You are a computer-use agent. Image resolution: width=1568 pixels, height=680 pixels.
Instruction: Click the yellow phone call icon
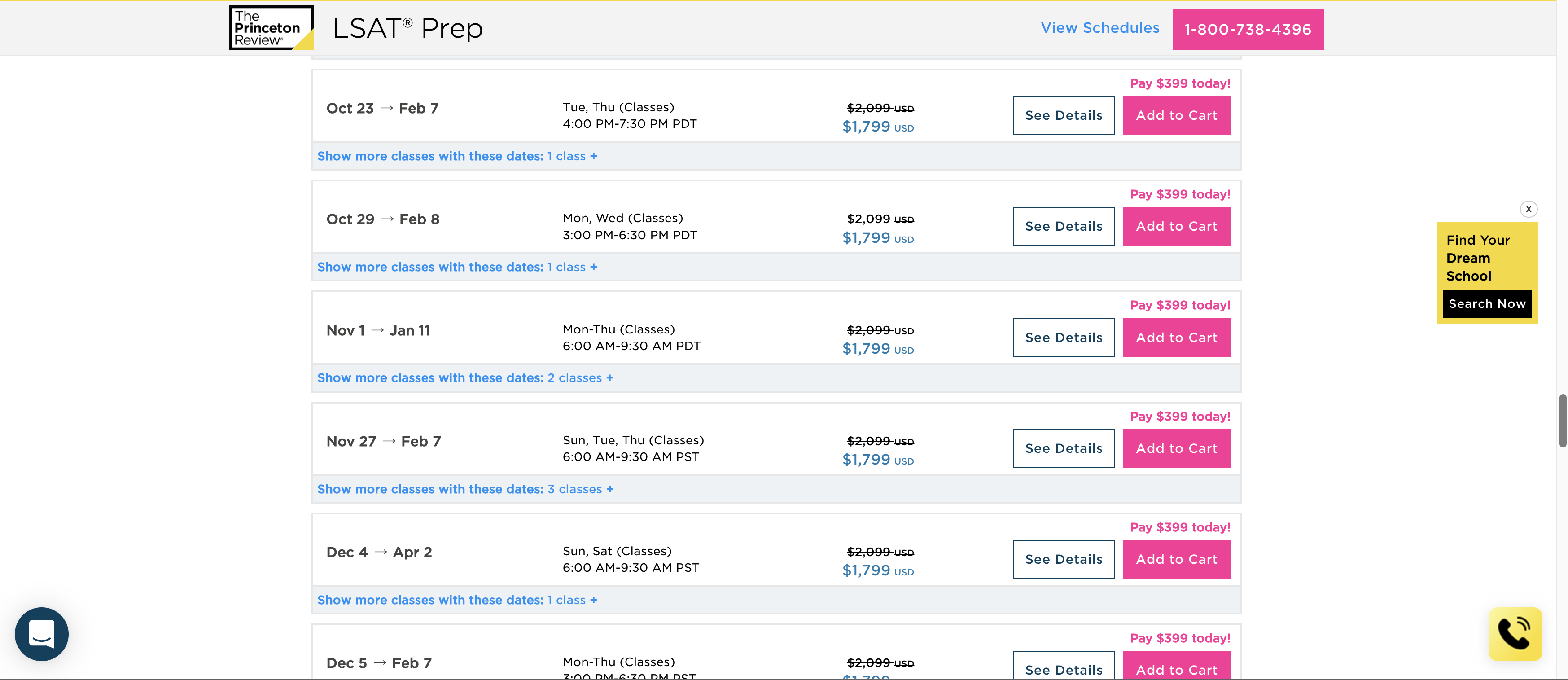[1515, 634]
